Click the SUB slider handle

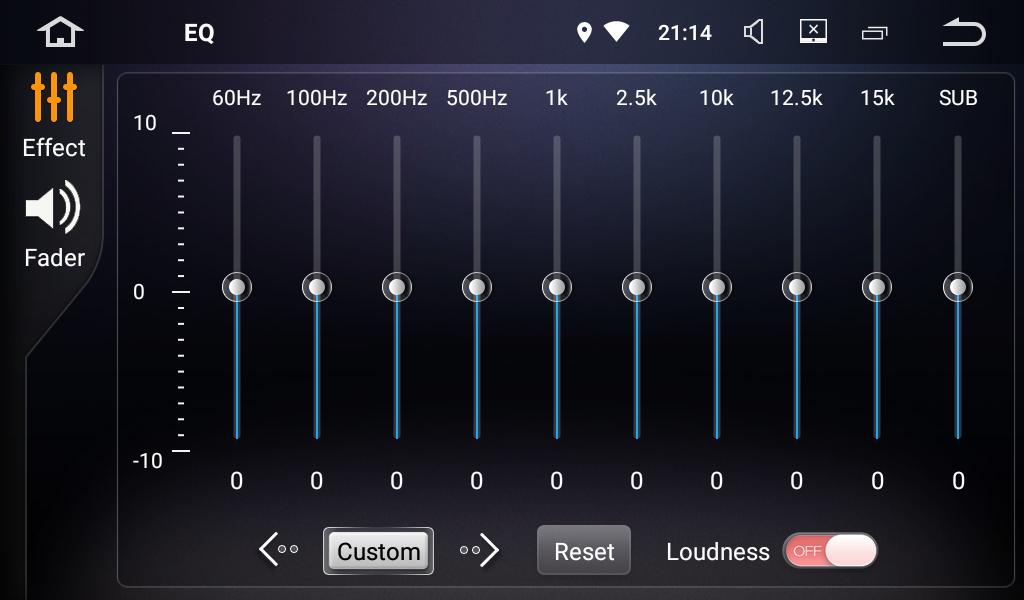(958, 288)
